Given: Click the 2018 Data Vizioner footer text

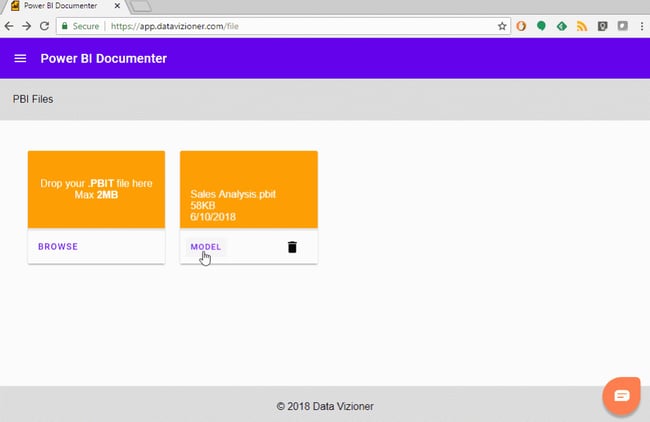Looking at the screenshot, I should [x=325, y=406].
